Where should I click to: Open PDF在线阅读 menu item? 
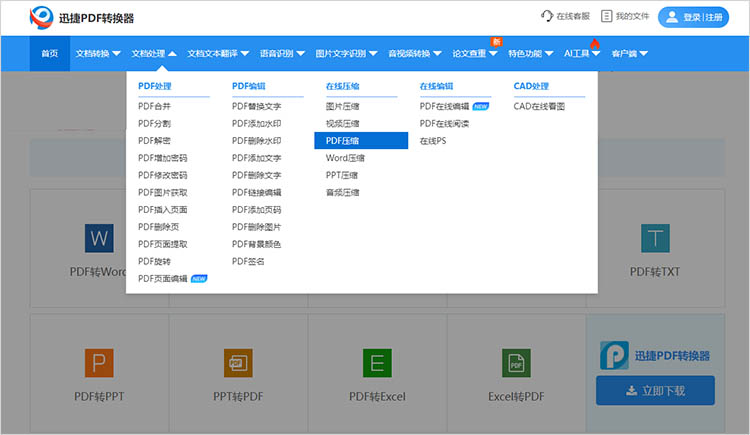coord(444,123)
